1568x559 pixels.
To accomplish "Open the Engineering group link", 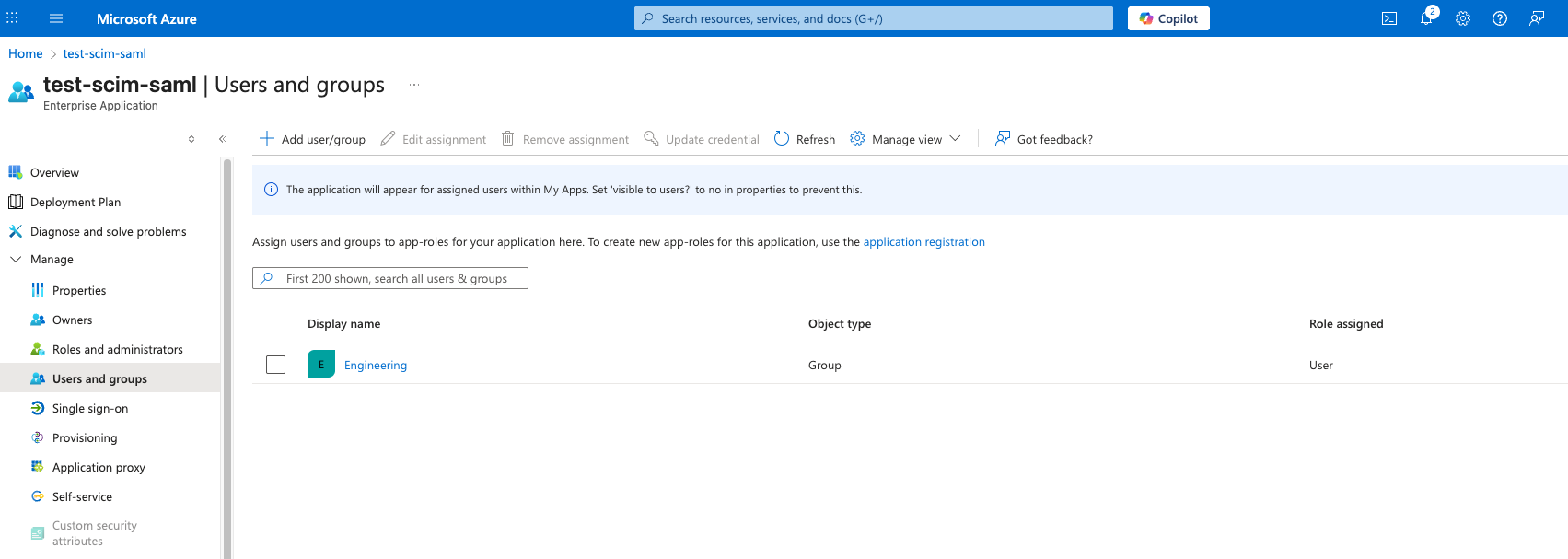I will [376, 366].
